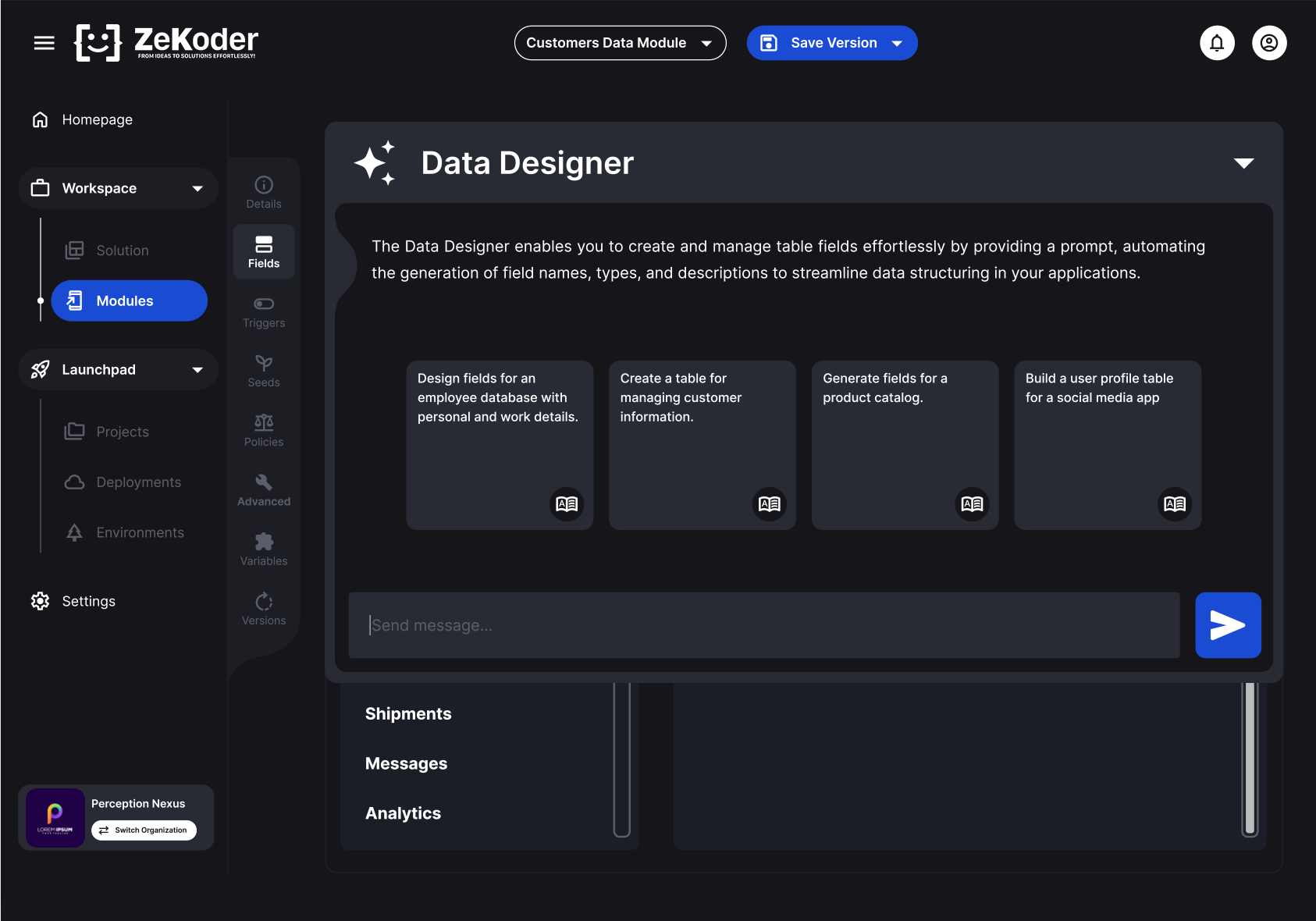Open the hamburger menu
Image resolution: width=1316 pixels, height=921 pixels.
tap(44, 43)
